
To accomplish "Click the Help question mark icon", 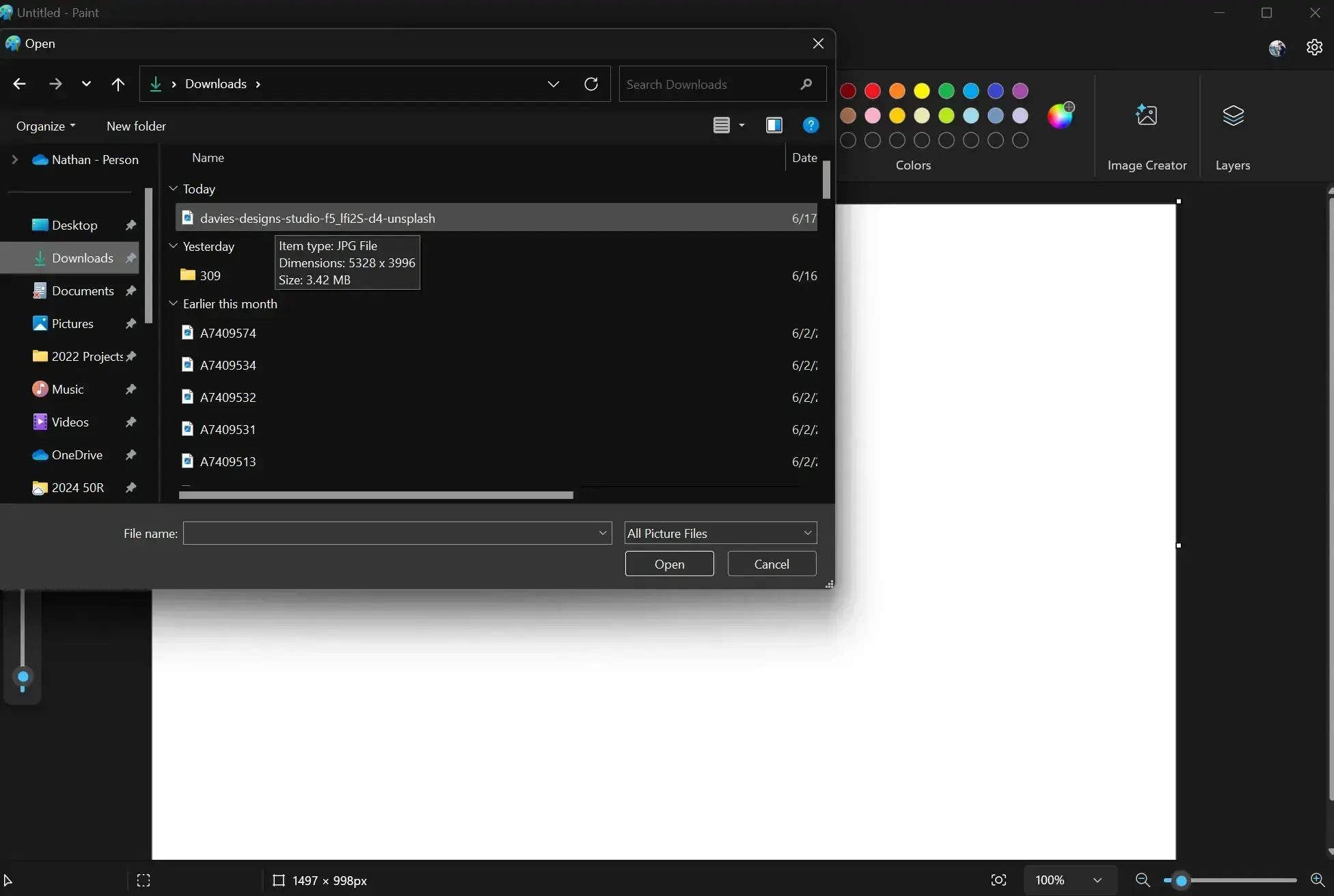I will (x=810, y=126).
